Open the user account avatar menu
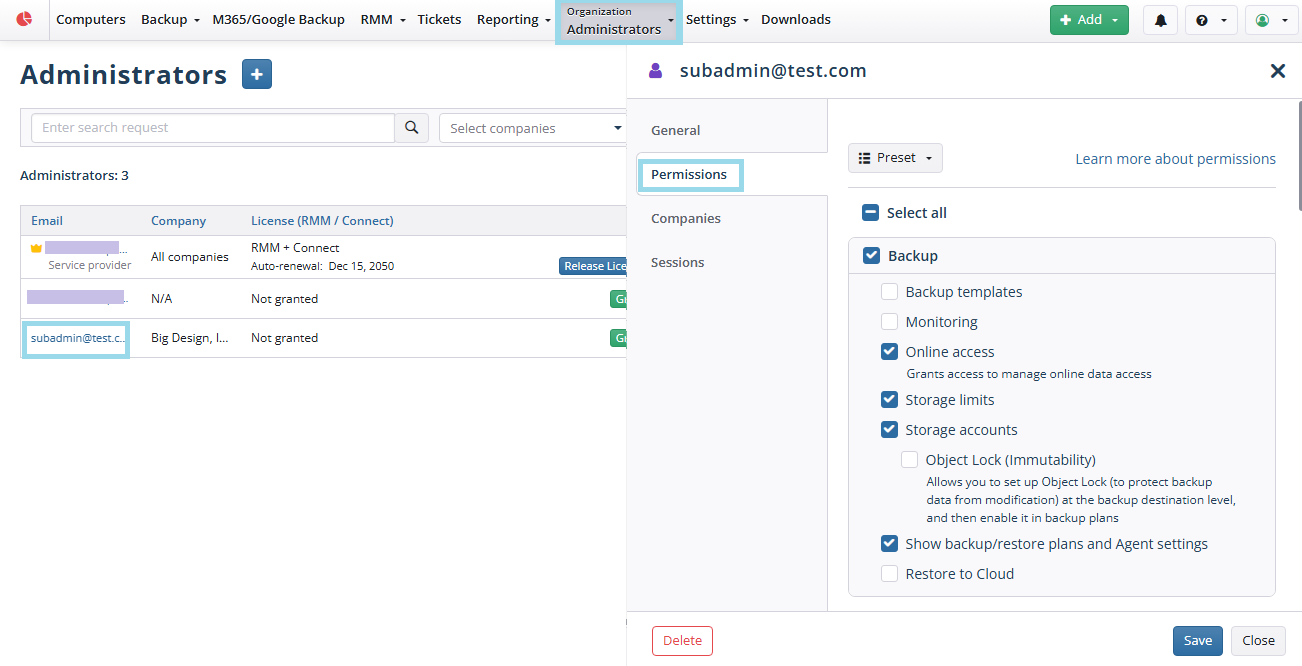Viewport: 1302px width, 666px height. (1271, 20)
